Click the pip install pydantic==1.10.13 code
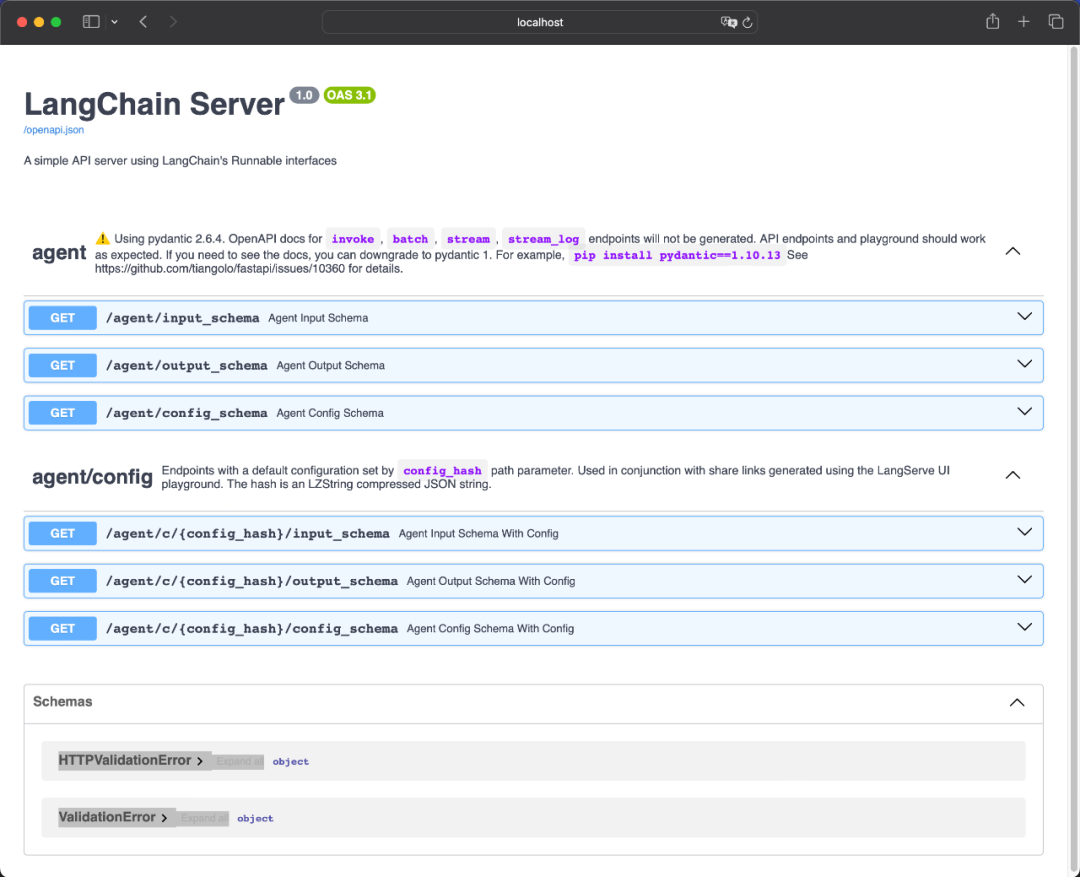 tap(677, 255)
